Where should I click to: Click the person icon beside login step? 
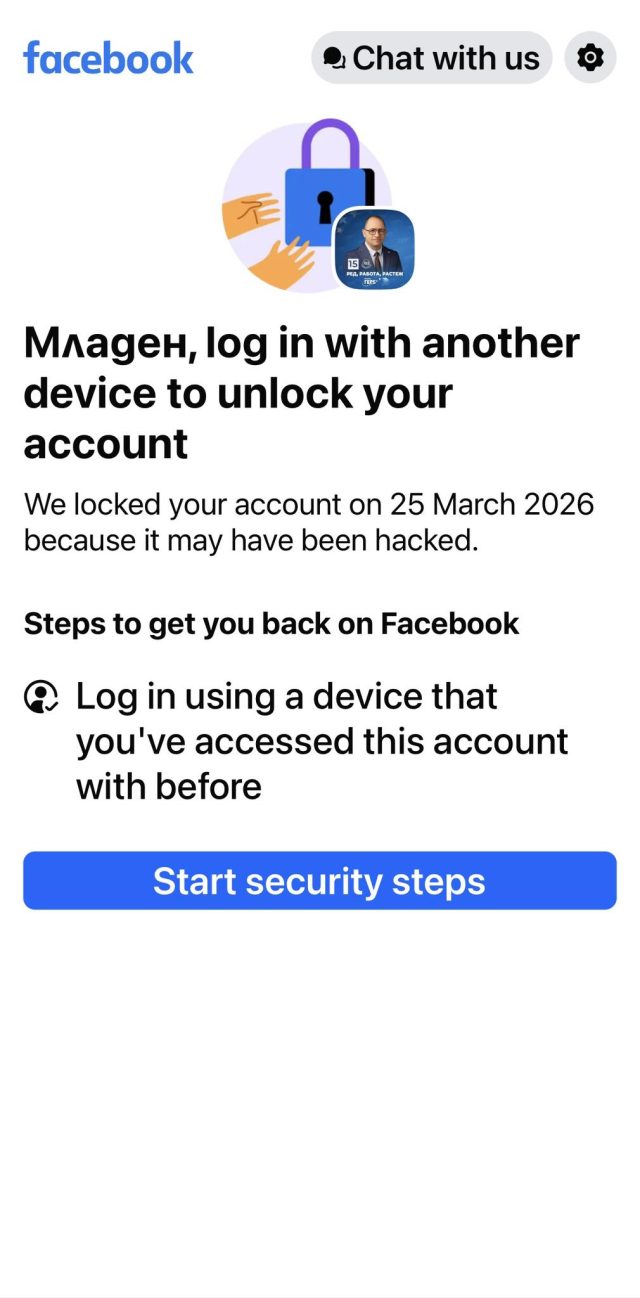coord(41,697)
